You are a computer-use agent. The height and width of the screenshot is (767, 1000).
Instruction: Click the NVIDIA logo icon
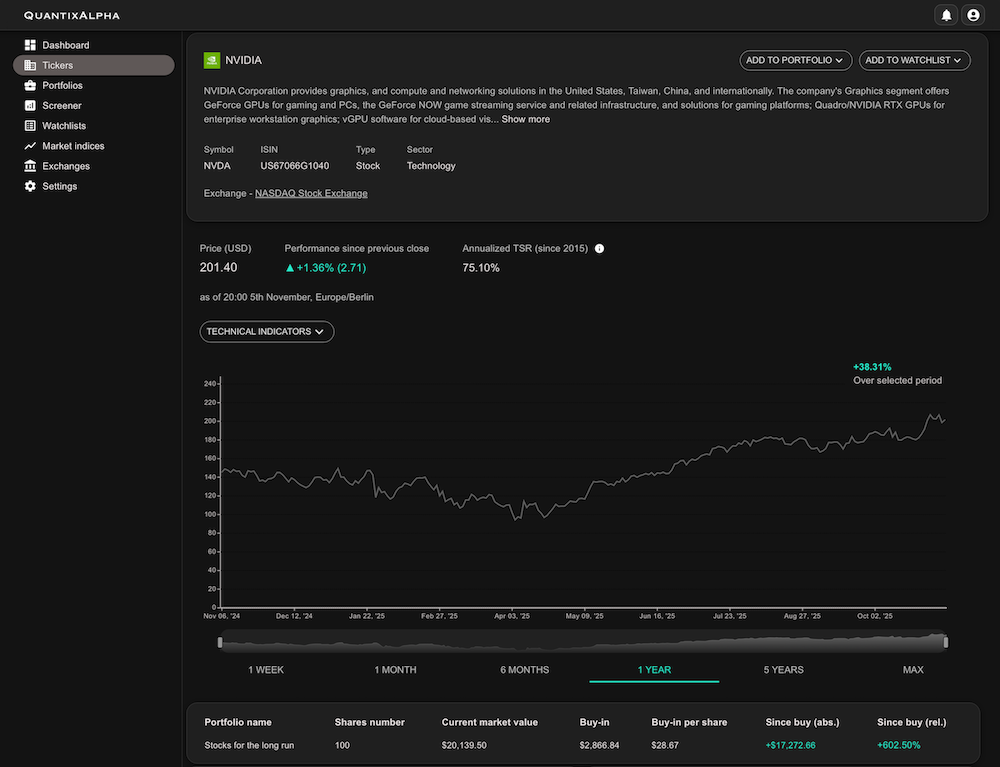(212, 60)
